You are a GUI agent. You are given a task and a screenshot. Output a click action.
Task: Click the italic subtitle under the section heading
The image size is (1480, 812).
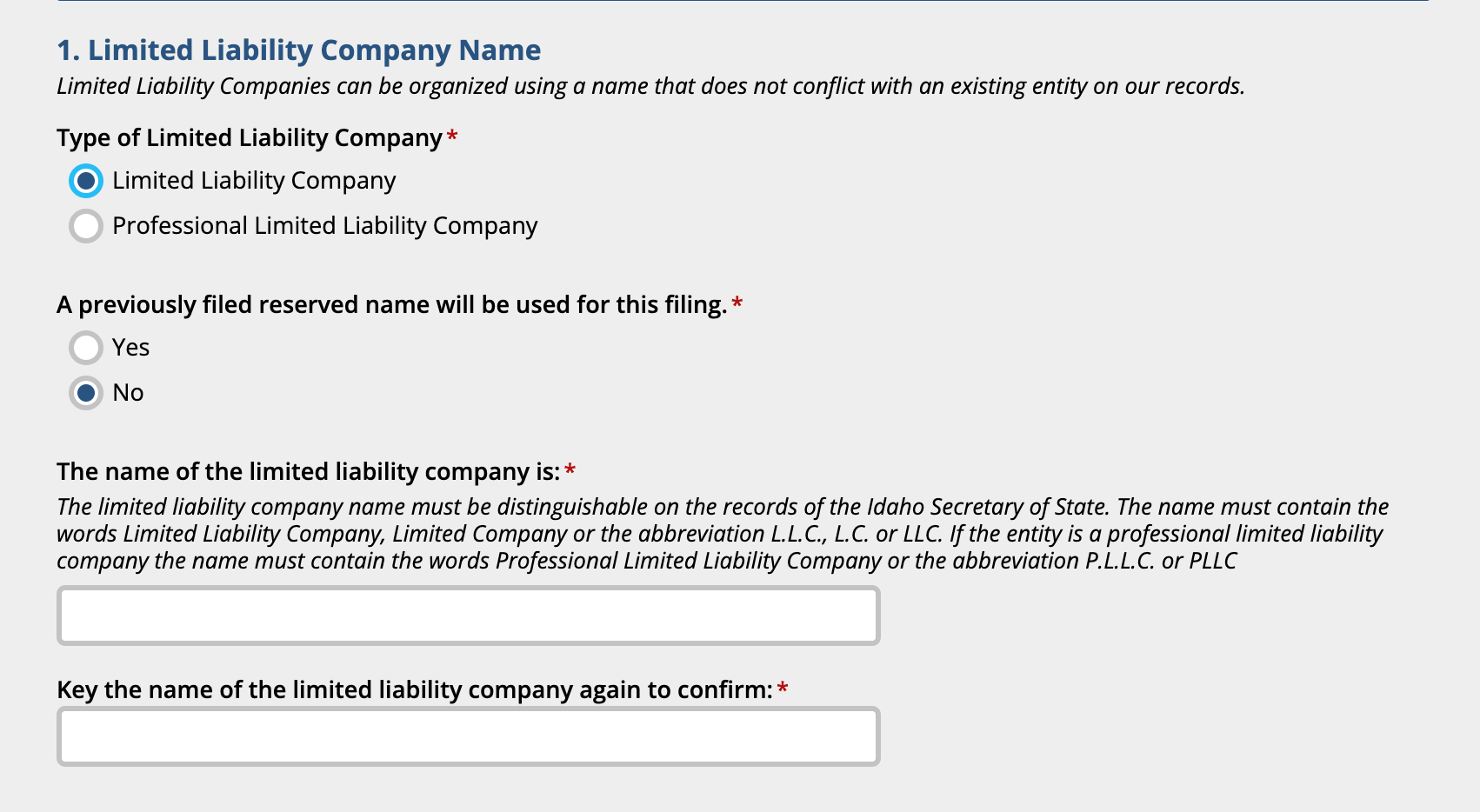pyautogui.click(x=650, y=86)
